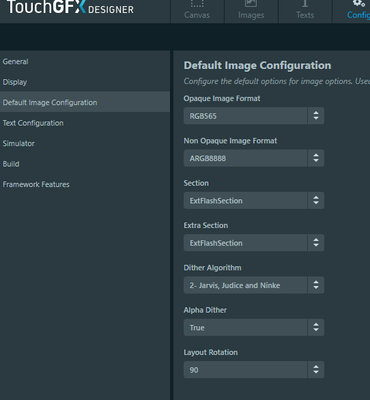This screenshot has height=400, width=370.
Task: Expand the Section ExtFlashSection dropdown
Action: [x=254, y=200]
